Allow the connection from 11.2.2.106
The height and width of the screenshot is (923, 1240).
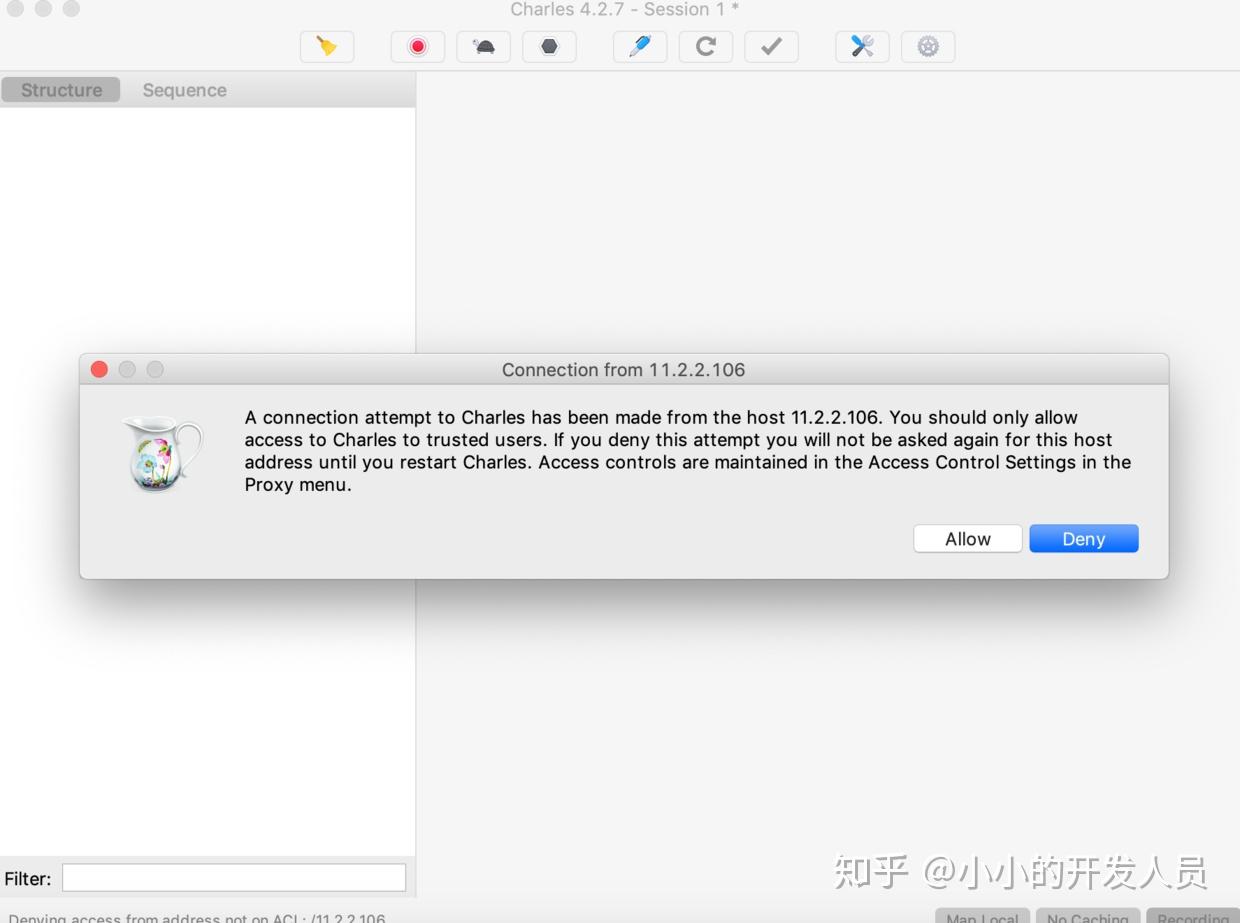coord(968,539)
